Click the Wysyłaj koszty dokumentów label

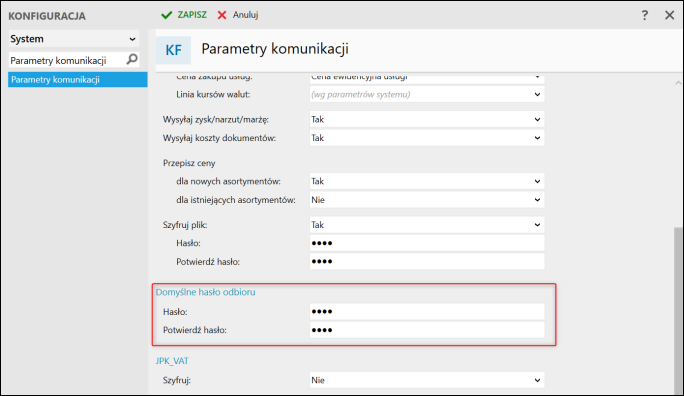pyautogui.click(x=219, y=138)
